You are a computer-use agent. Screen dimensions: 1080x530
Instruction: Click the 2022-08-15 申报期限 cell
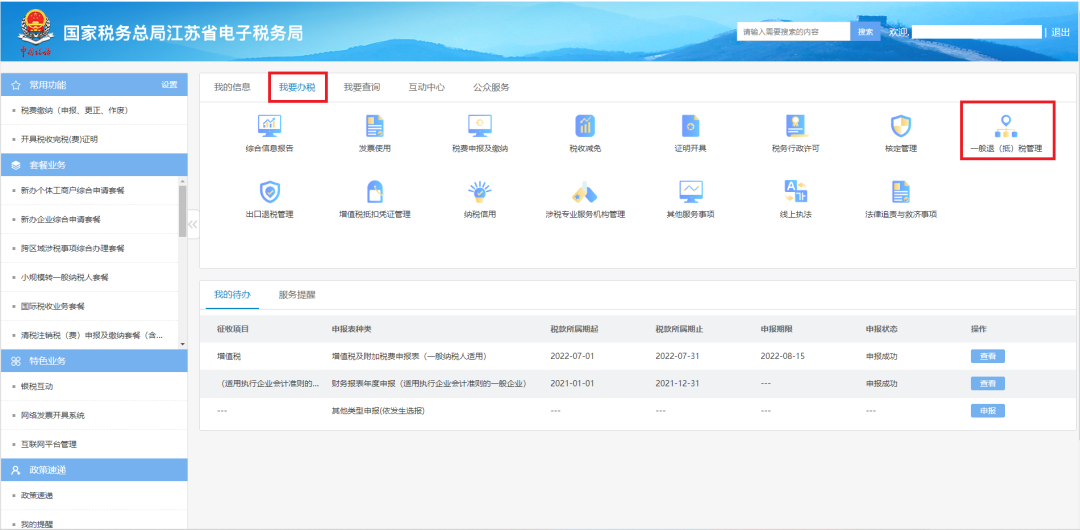782,356
